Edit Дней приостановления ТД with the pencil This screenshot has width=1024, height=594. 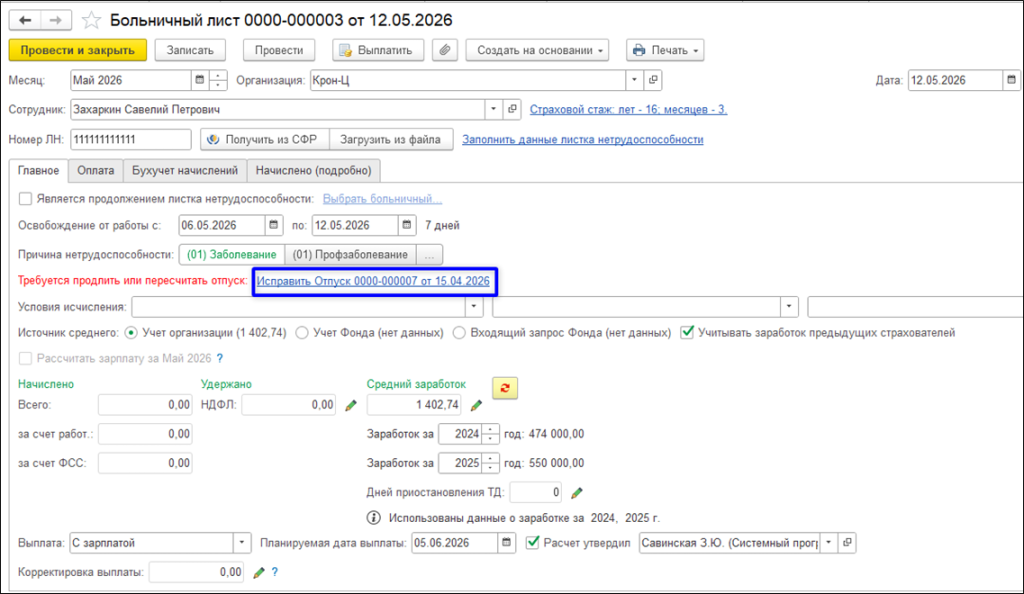tap(576, 493)
